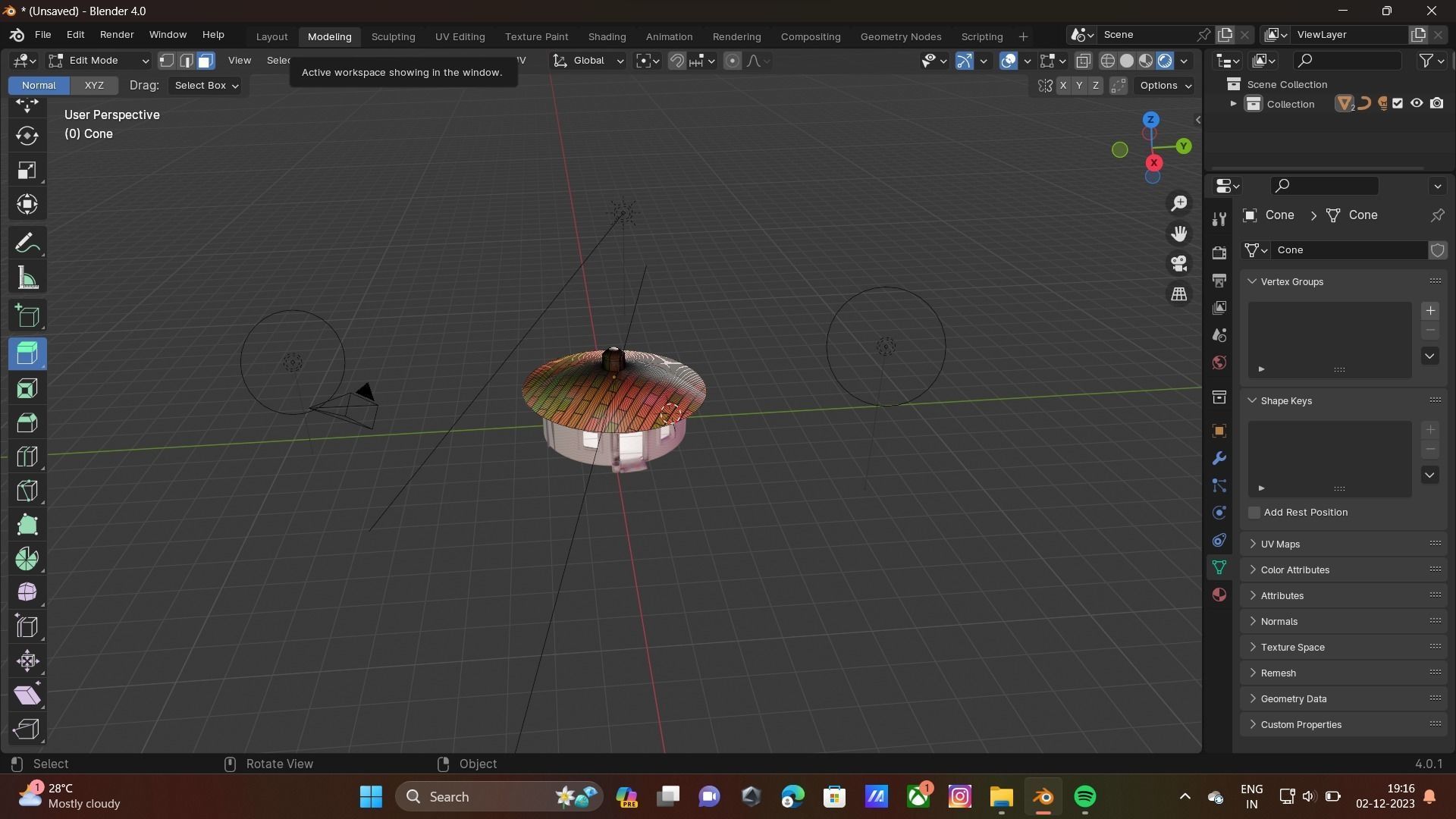Select the Measure tool
Viewport: 1456px width, 819px height.
[27, 278]
